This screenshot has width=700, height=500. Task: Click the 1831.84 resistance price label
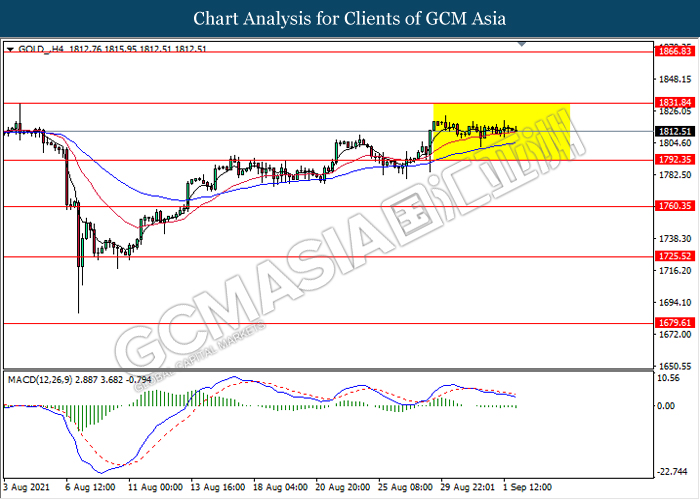tap(675, 103)
